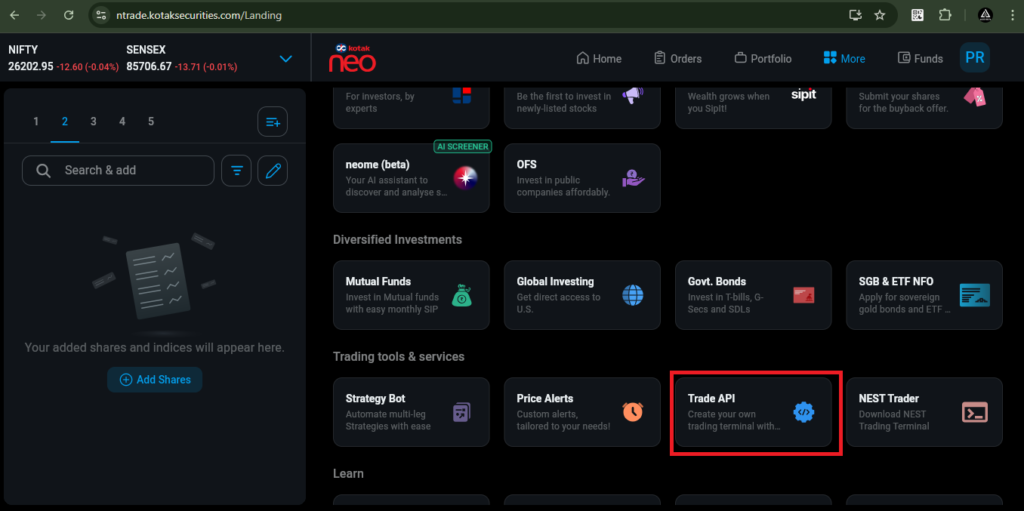The image size is (1024, 511).
Task: Click the add watchlist icon
Action: coord(272,122)
